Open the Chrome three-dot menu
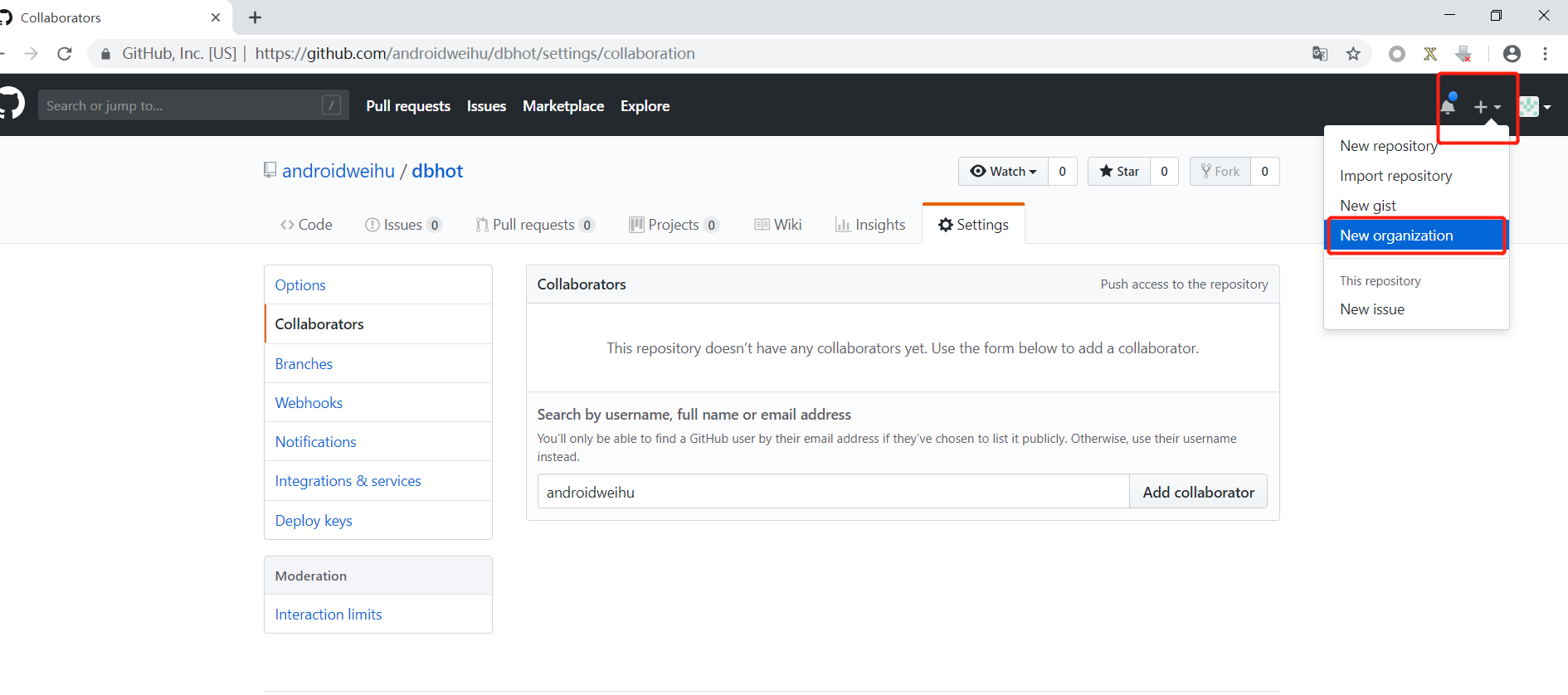Viewport: 1568px width, 695px height. [x=1545, y=54]
